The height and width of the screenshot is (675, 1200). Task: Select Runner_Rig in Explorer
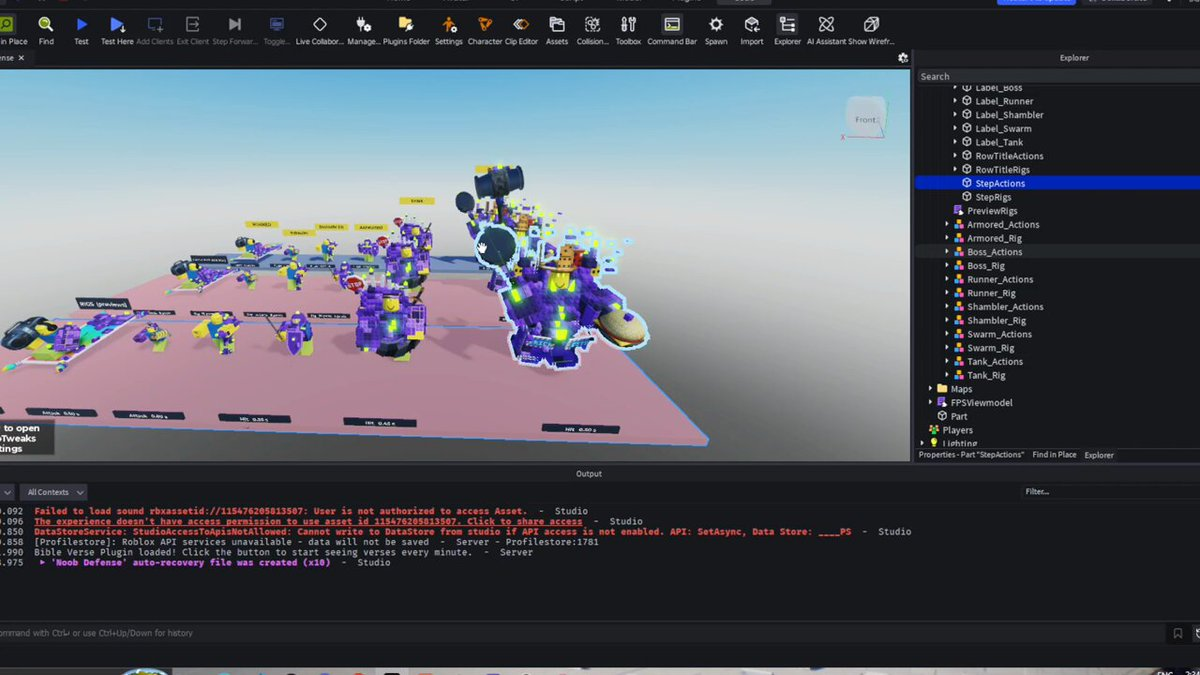(x=991, y=293)
